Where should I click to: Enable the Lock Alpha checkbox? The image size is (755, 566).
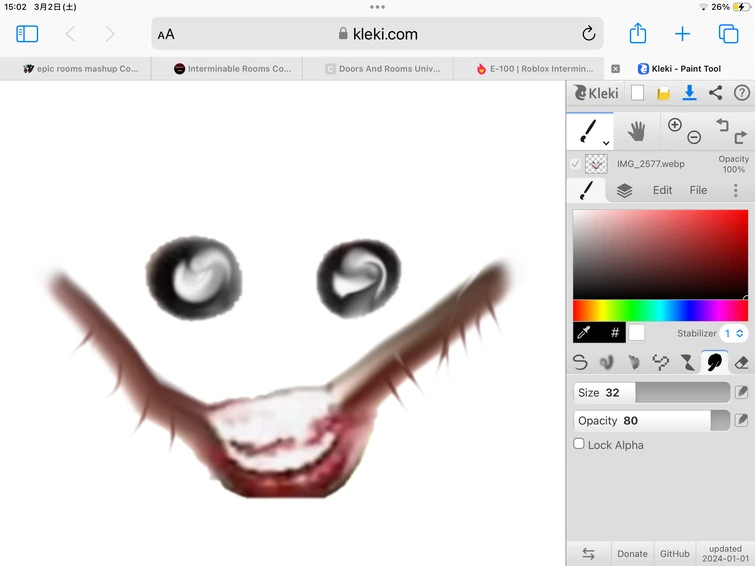(579, 444)
